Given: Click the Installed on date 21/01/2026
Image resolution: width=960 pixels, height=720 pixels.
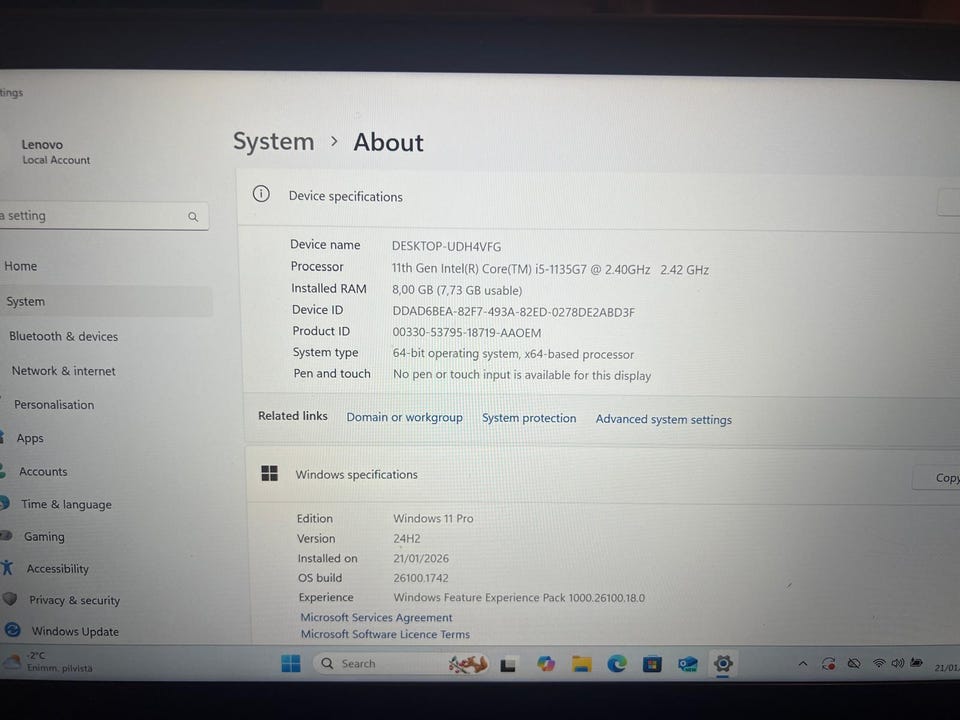Looking at the screenshot, I should click(421, 558).
